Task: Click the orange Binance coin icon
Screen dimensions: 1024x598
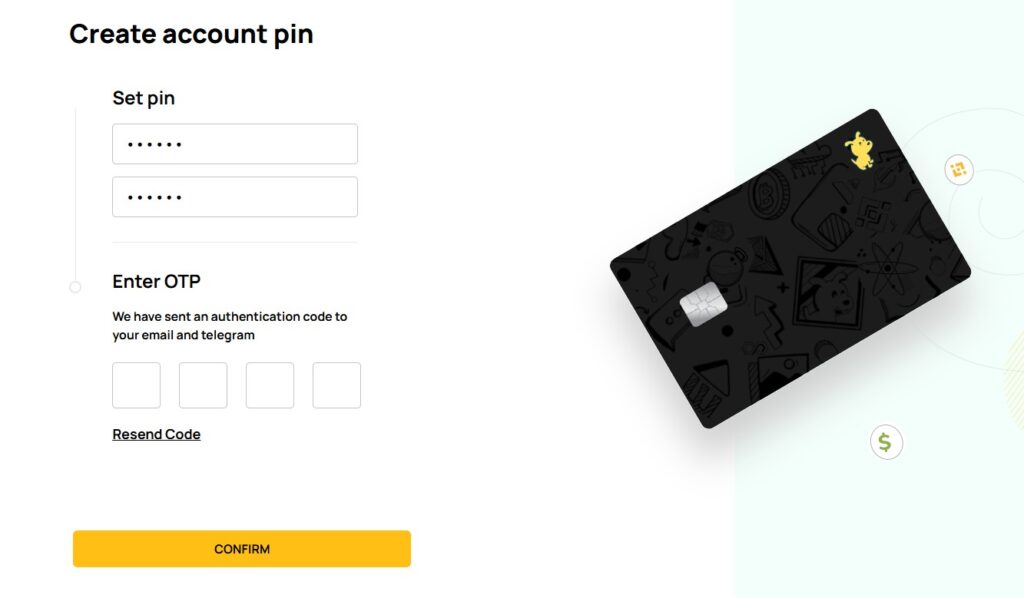Action: (x=958, y=169)
